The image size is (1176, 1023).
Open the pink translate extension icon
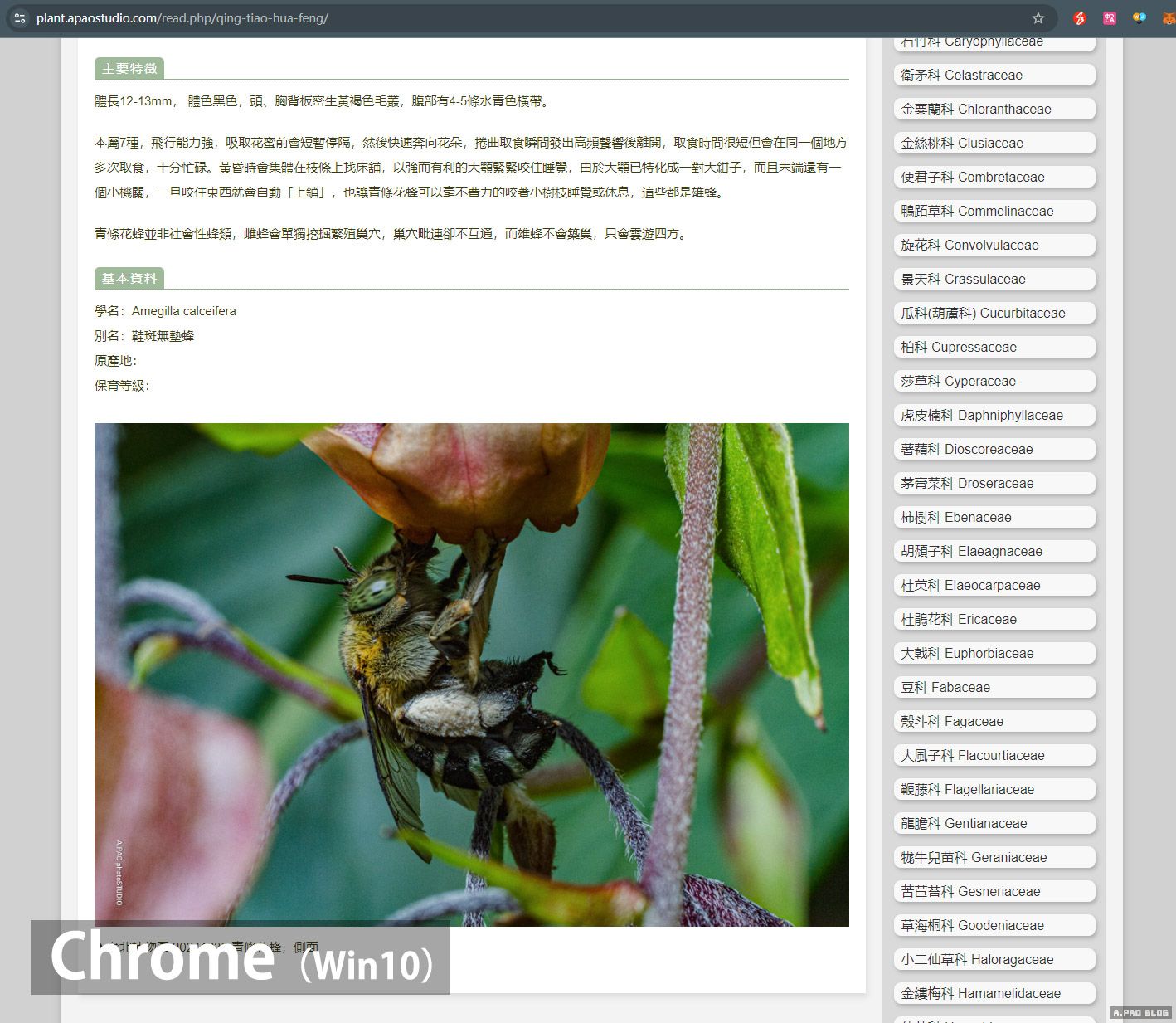click(x=1110, y=18)
